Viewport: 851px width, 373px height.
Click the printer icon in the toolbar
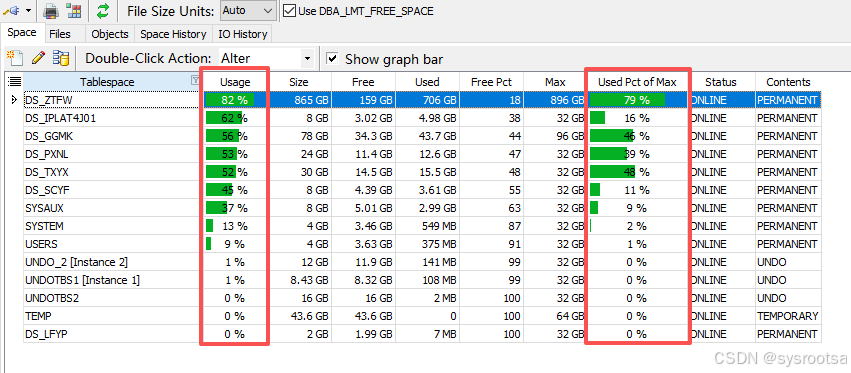51,10
